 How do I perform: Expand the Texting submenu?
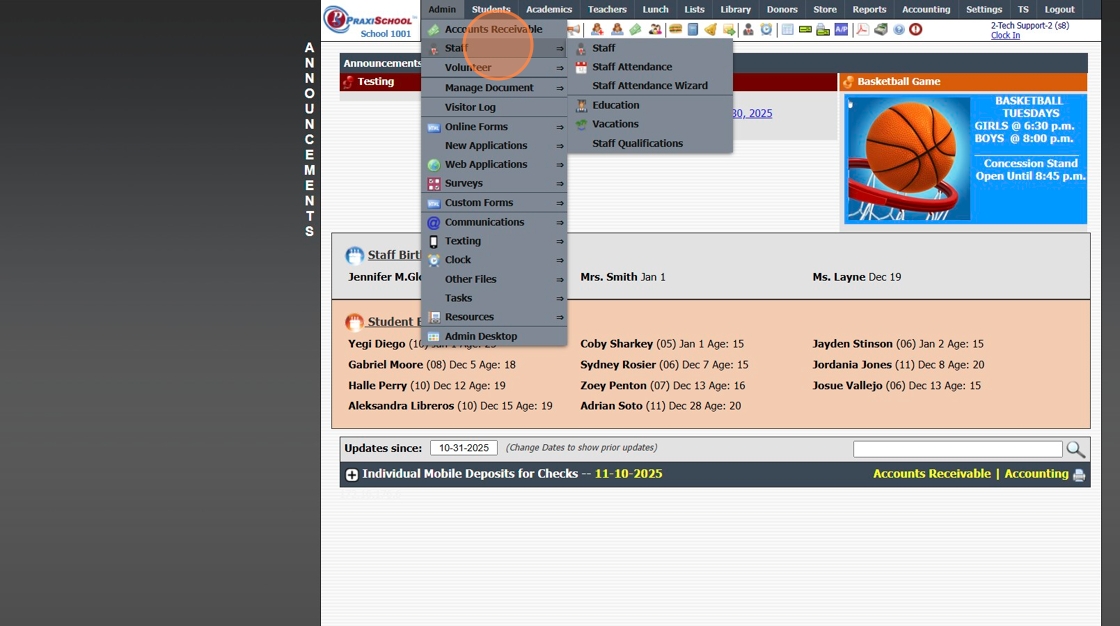(x=494, y=241)
